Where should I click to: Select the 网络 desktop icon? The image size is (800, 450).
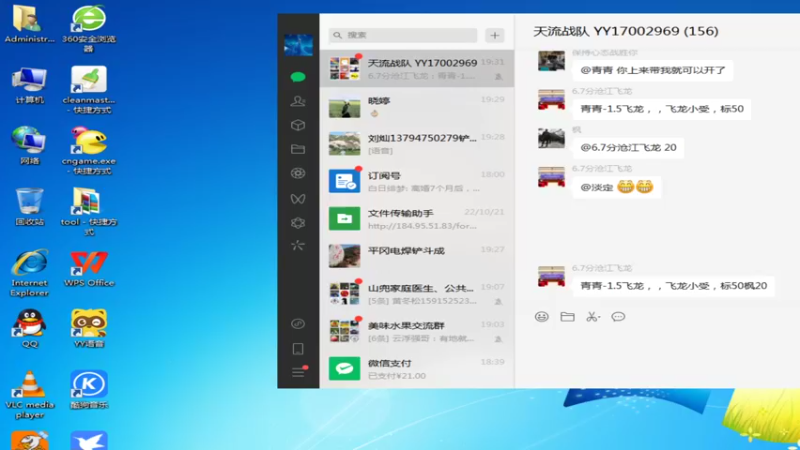(x=29, y=145)
